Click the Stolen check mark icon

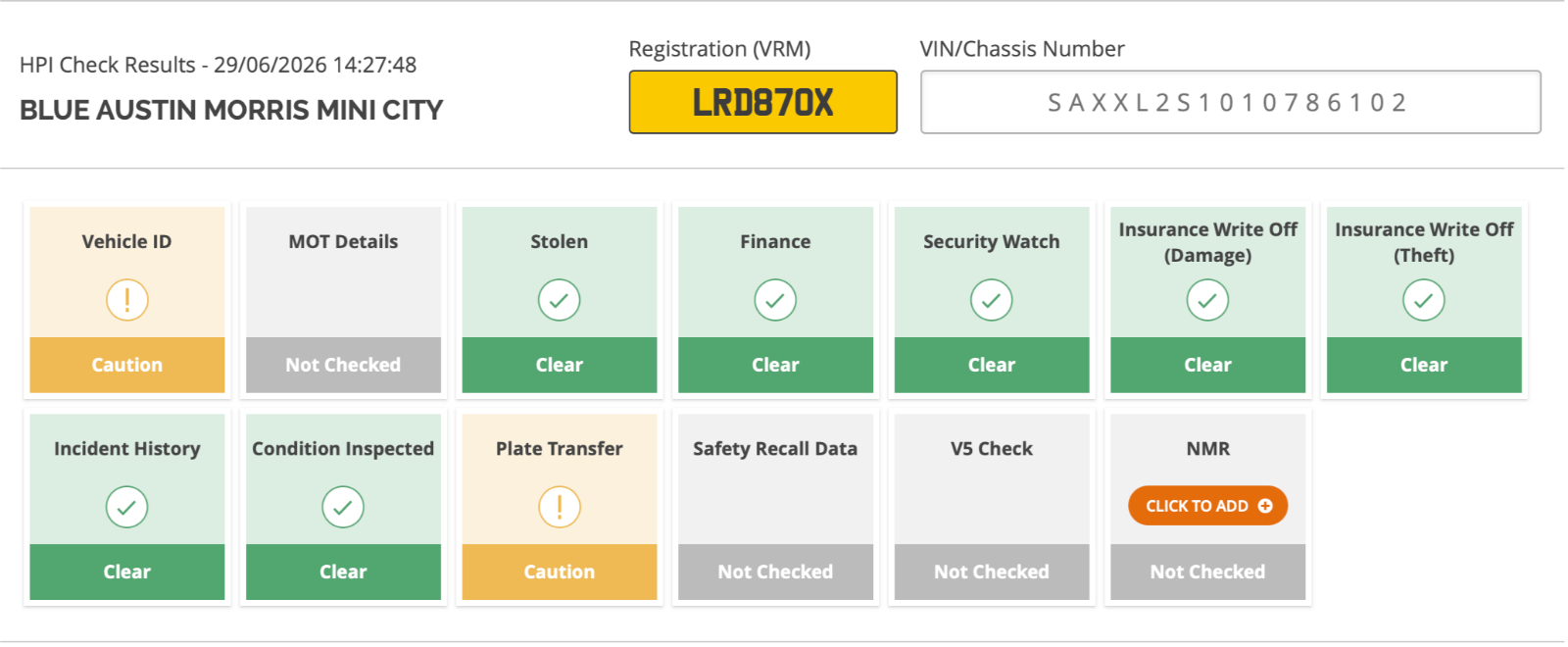(x=560, y=300)
